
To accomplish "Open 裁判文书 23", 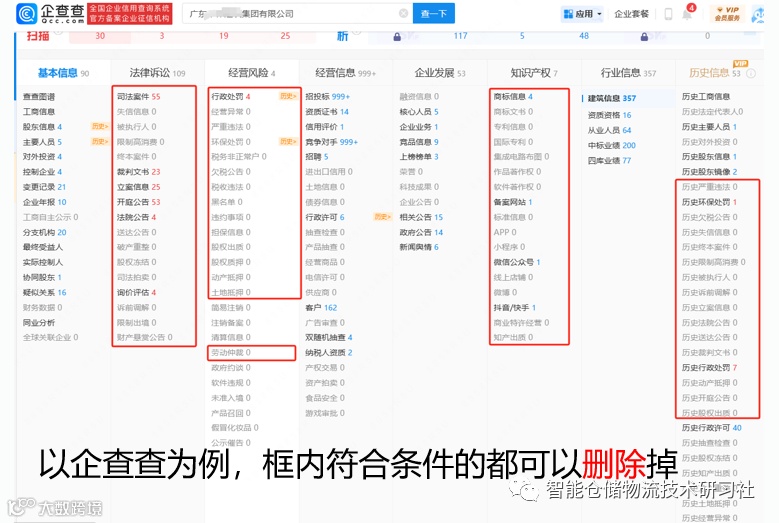I will click(139, 172).
